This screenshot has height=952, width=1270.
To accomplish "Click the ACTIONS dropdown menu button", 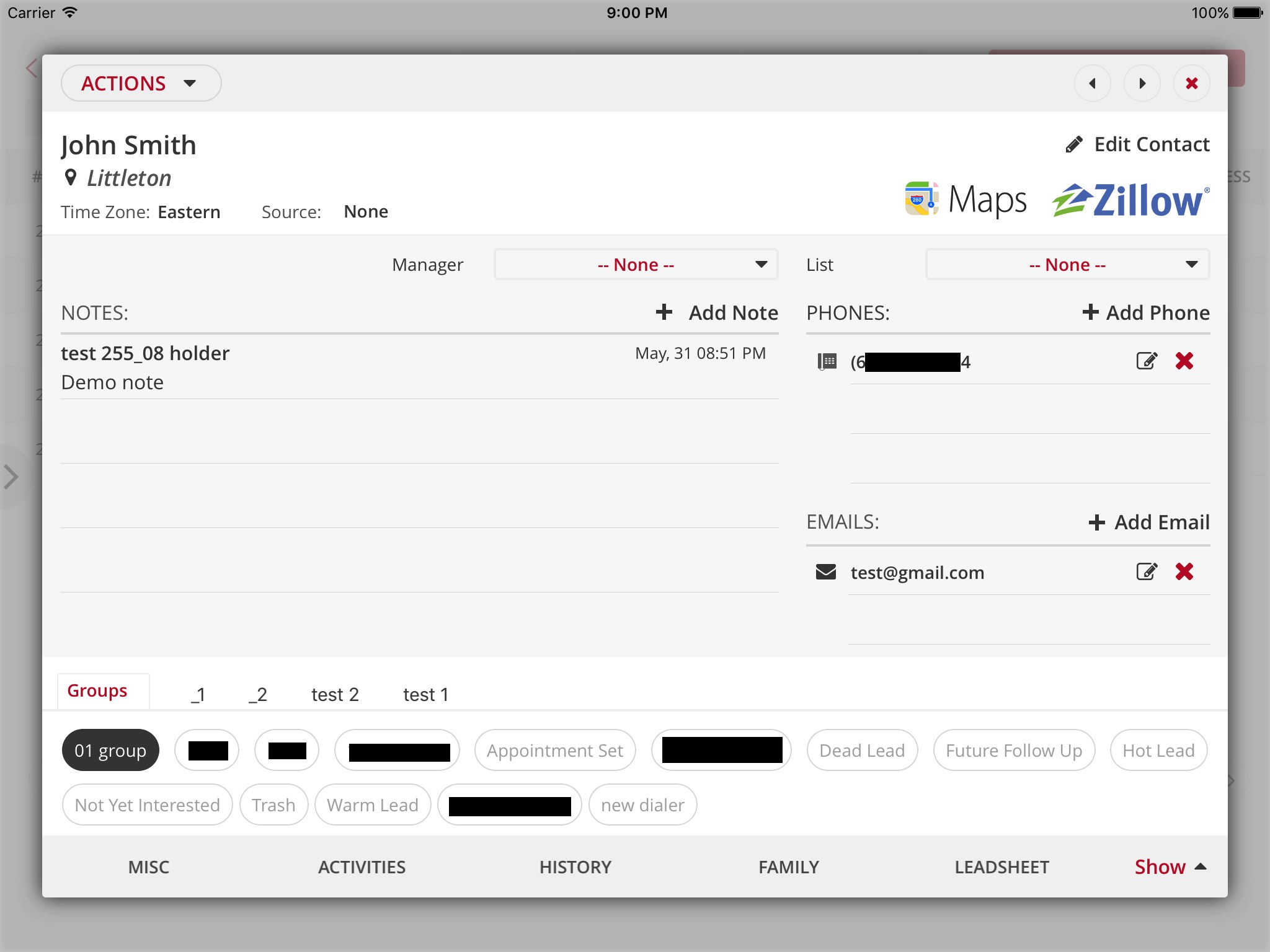I will (140, 83).
